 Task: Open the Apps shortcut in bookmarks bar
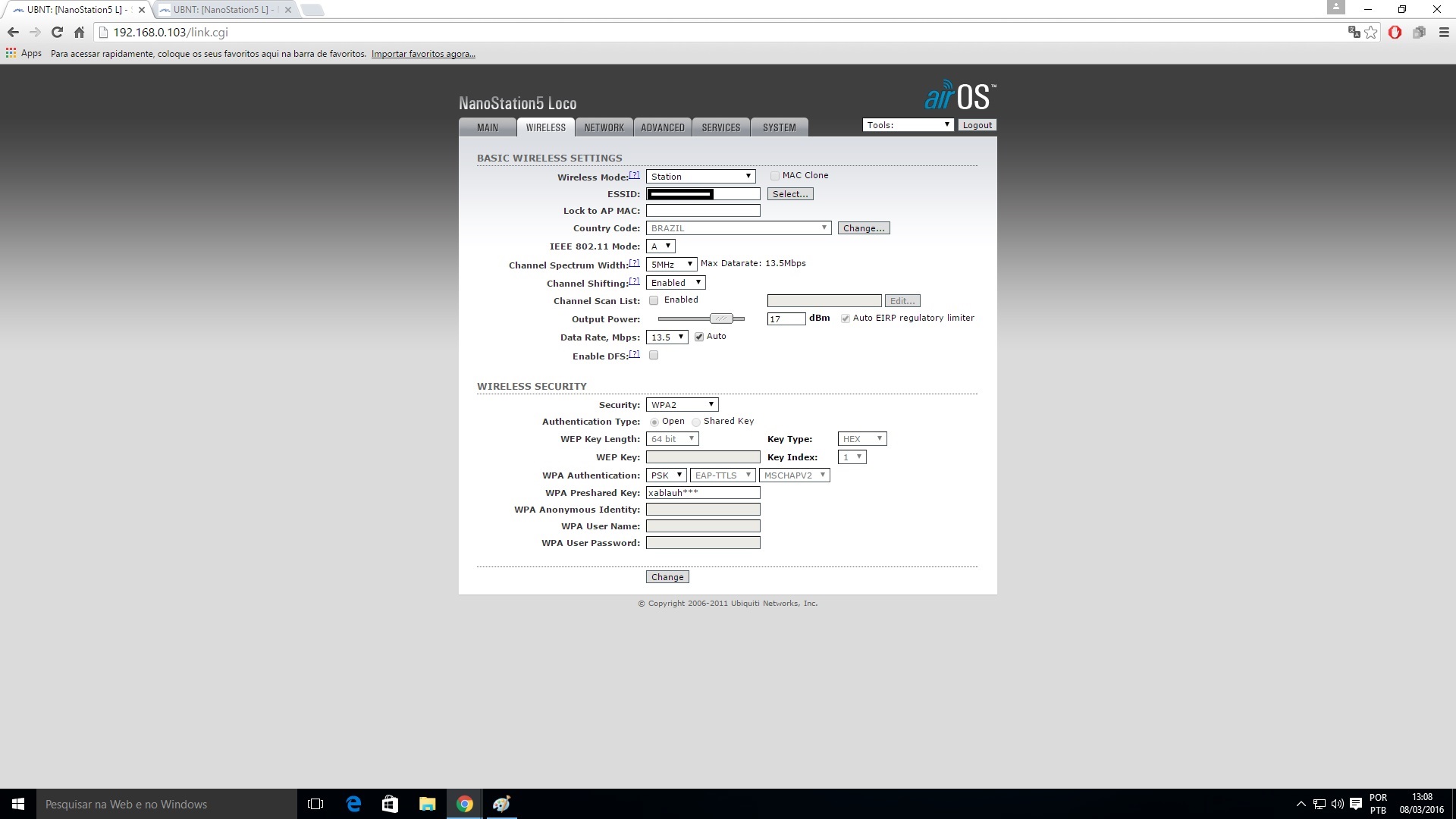(x=24, y=53)
